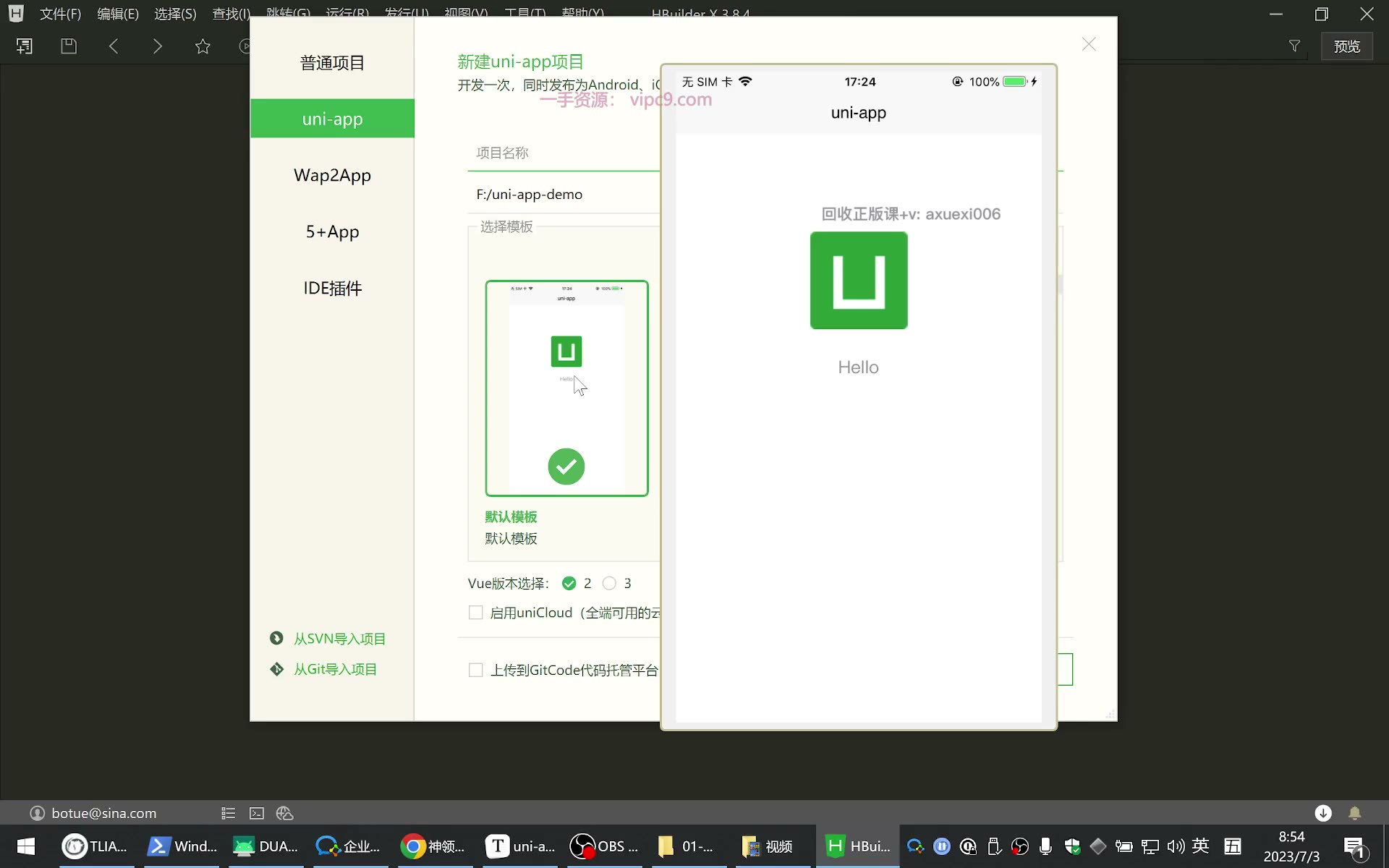Switch to Chrome 神领 taskbar window
The width and height of the screenshot is (1389, 868).
(x=433, y=846)
